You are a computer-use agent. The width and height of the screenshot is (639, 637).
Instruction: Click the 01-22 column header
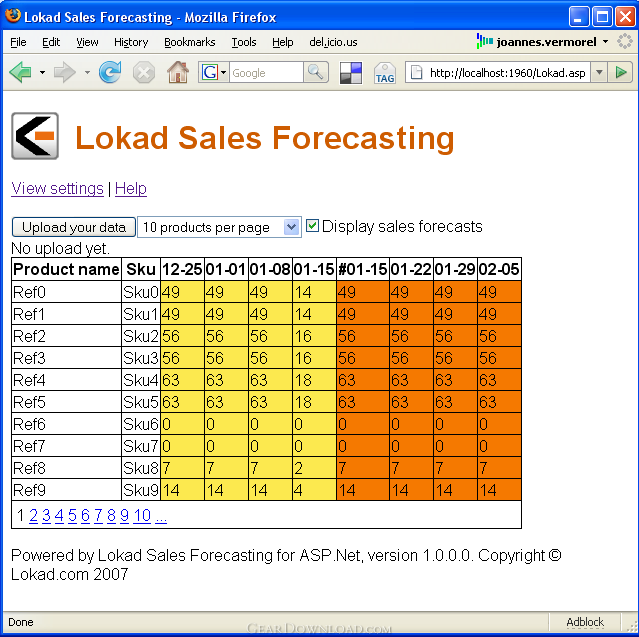(411, 269)
